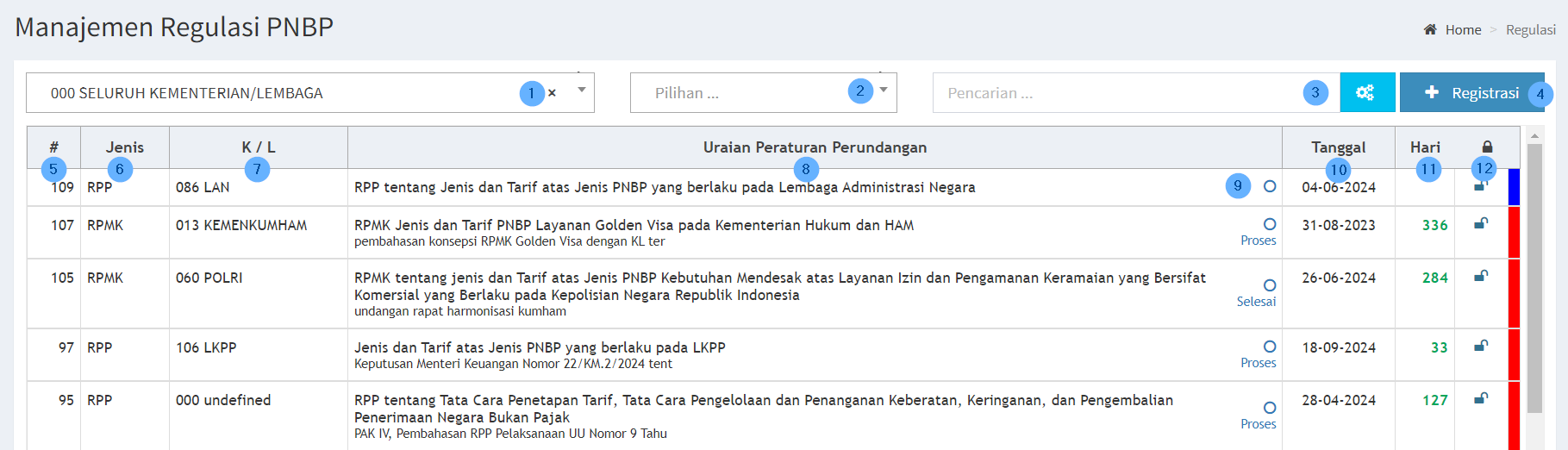Click the padlock icon in table header

[1487, 147]
